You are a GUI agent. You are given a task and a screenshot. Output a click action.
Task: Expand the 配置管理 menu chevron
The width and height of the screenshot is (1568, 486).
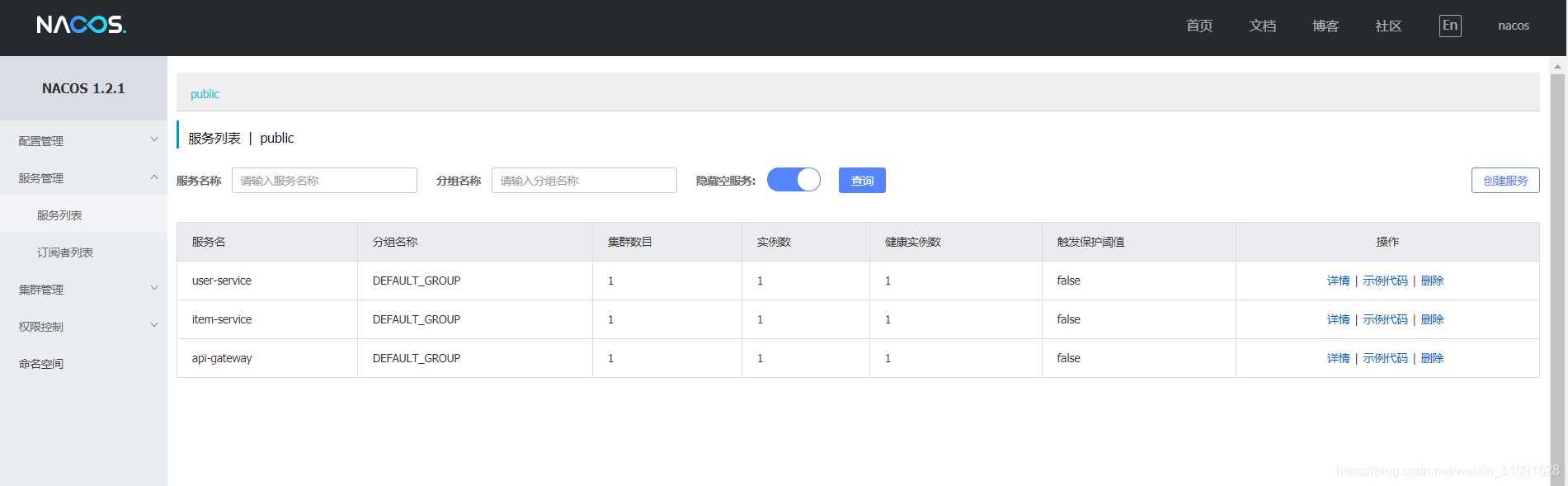pyautogui.click(x=154, y=140)
